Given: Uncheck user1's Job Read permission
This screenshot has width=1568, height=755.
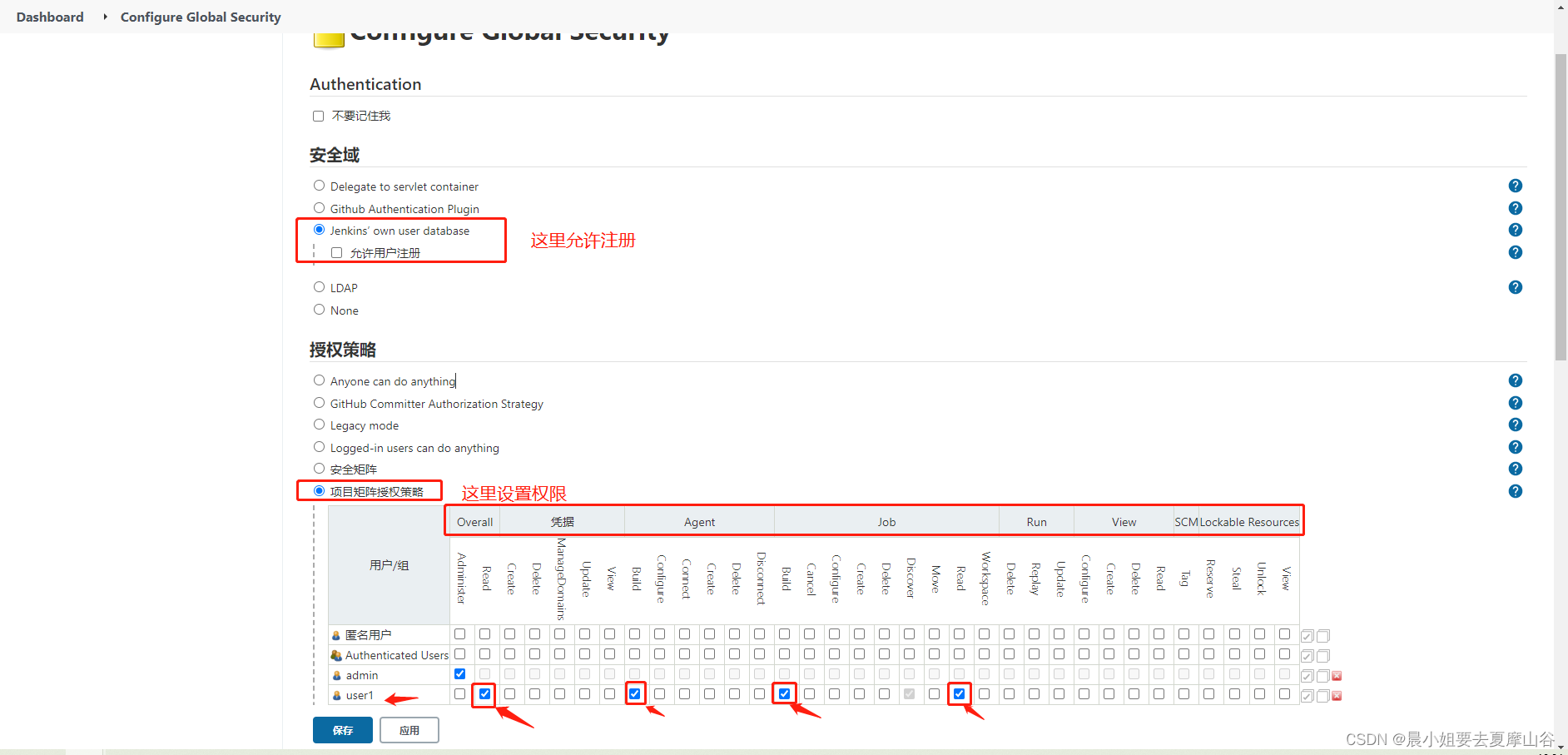Looking at the screenshot, I should coord(959,694).
